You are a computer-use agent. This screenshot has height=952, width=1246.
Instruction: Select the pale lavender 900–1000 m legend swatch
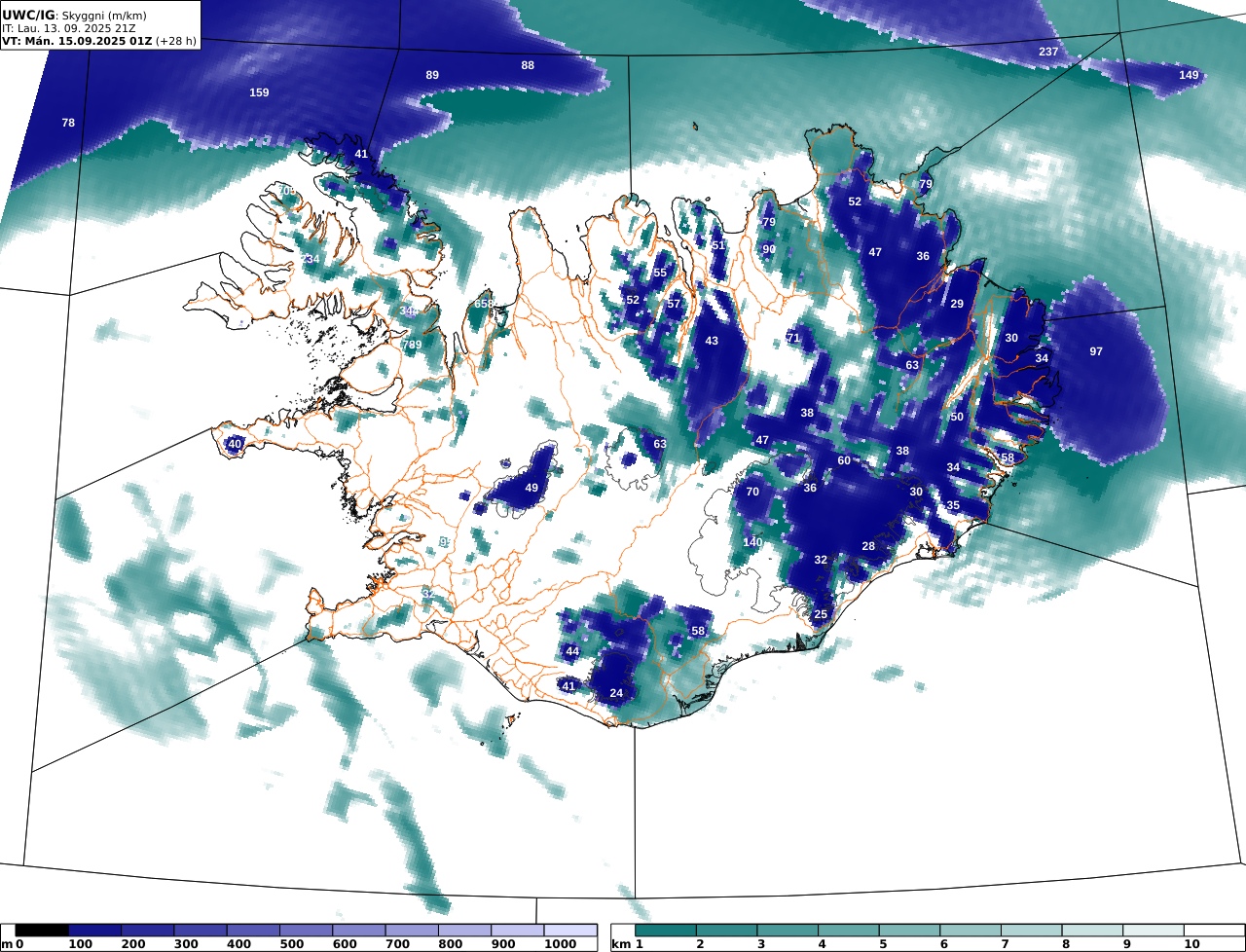tap(518, 931)
